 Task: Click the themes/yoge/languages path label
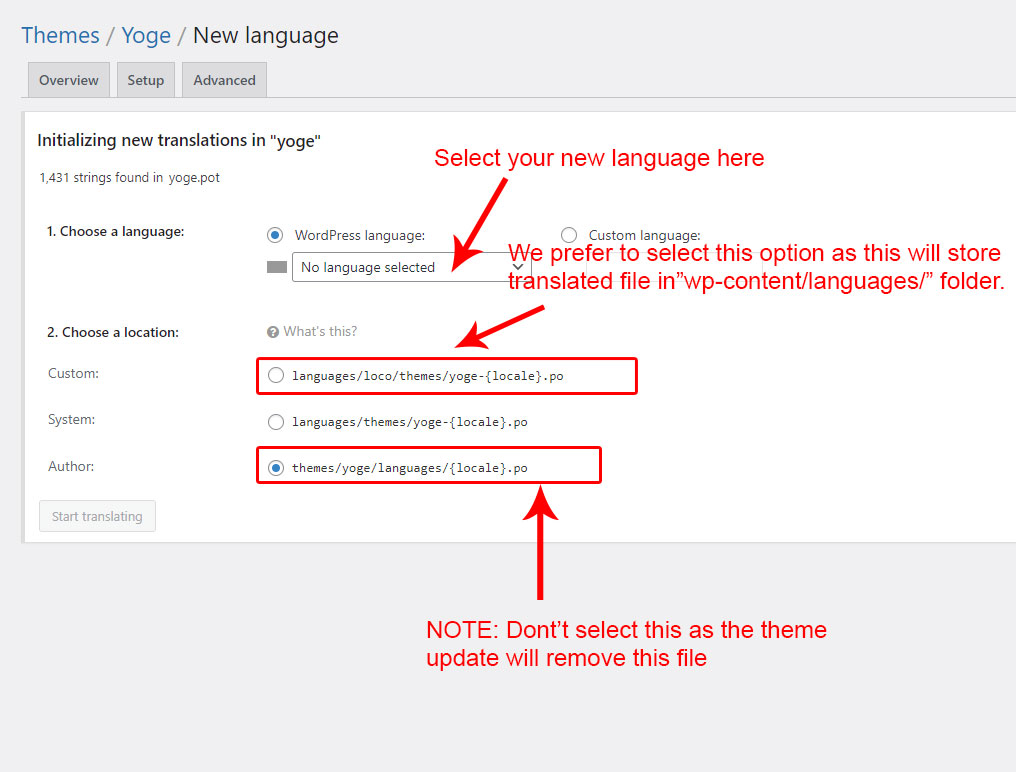pyautogui.click(x=409, y=468)
